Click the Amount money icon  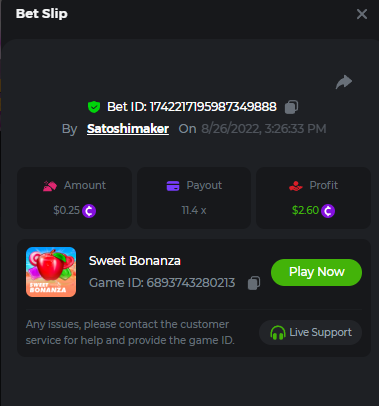pyautogui.click(x=50, y=186)
